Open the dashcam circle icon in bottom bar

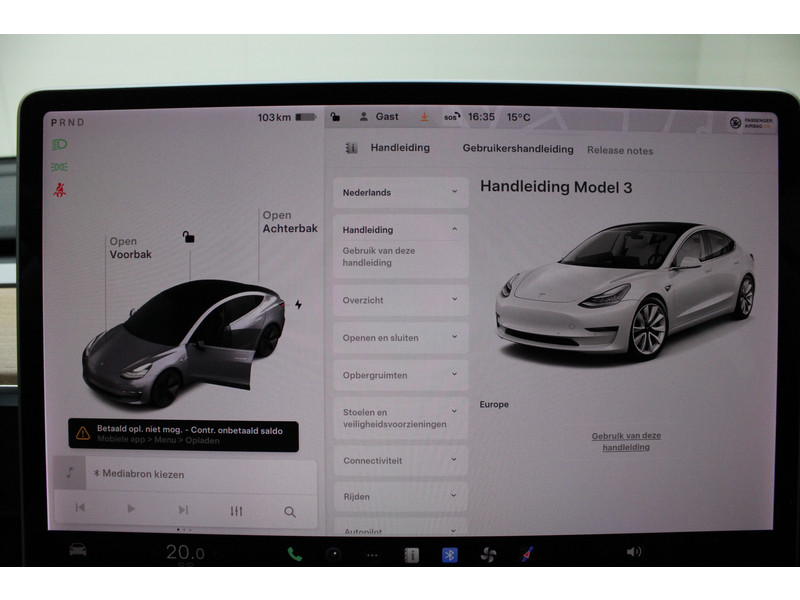coord(334,555)
